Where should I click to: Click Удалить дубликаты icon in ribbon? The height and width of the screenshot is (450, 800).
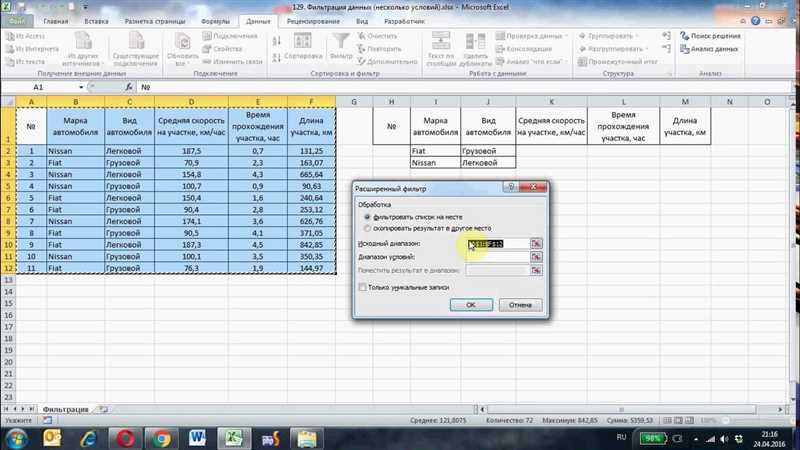coord(475,41)
